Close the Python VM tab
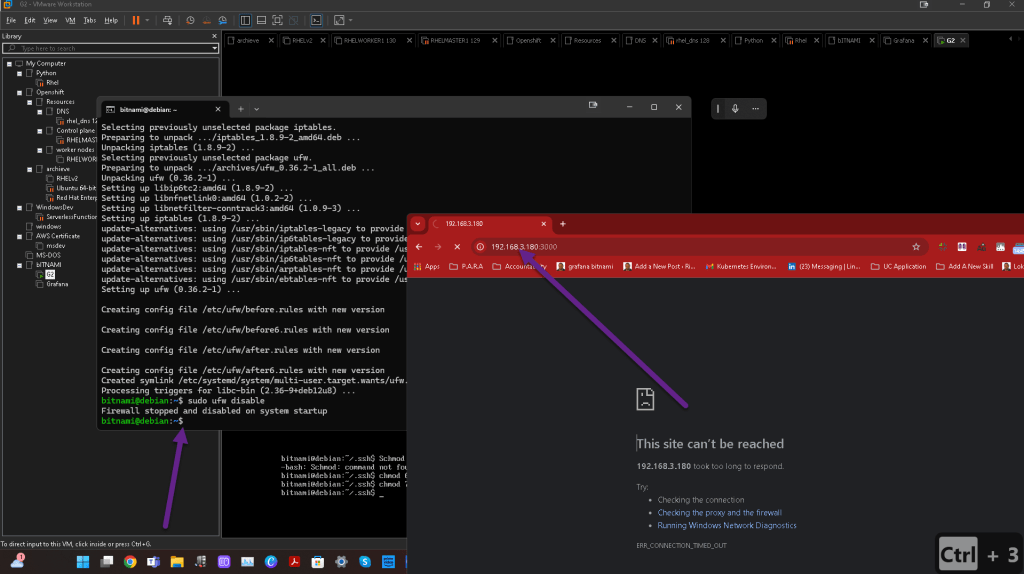 (774, 40)
